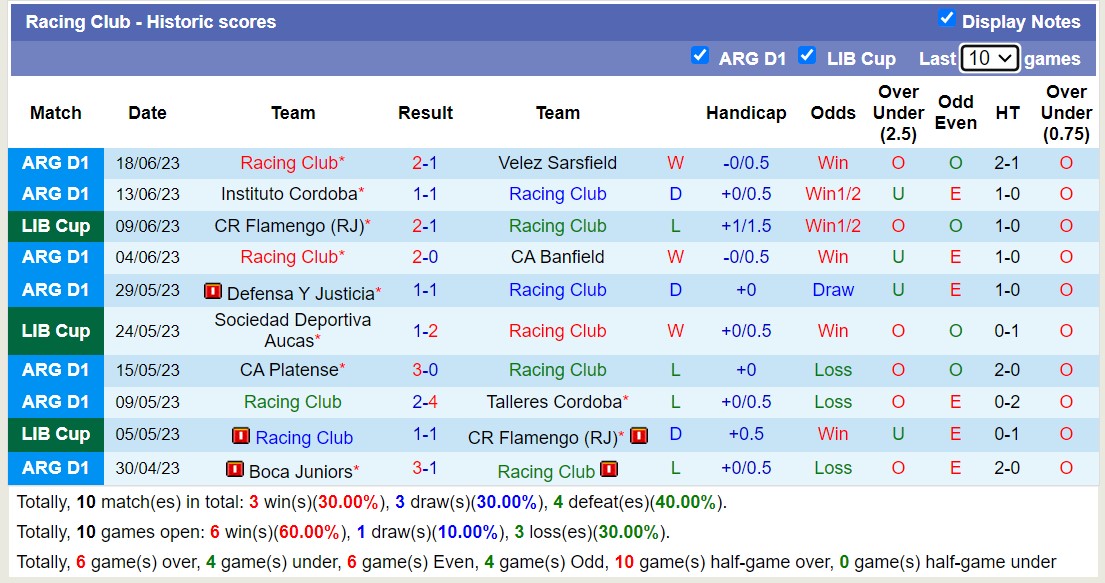Toggle the Display Notes checkbox
Screen dimensions: 1105x583
[946, 18]
